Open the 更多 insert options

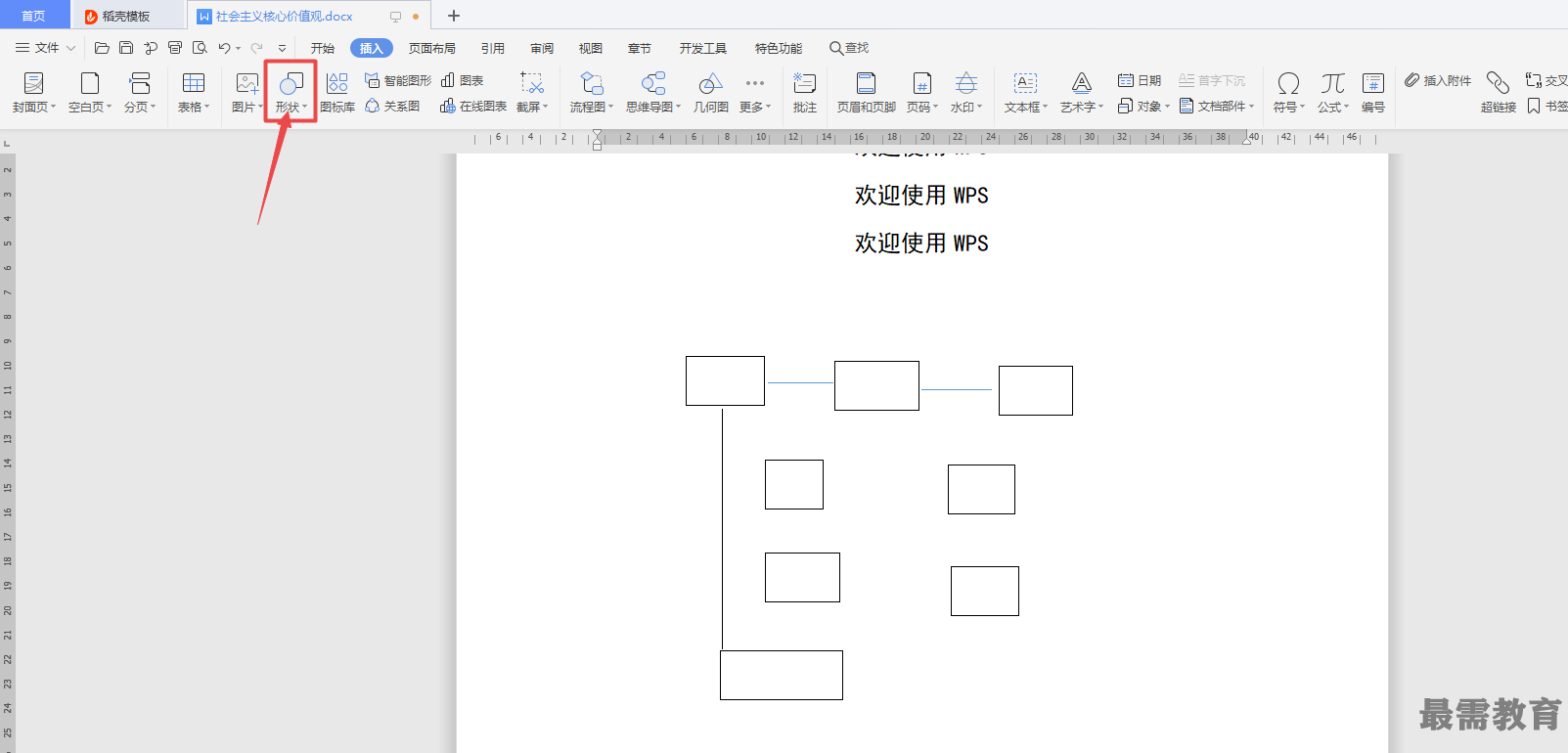755,93
